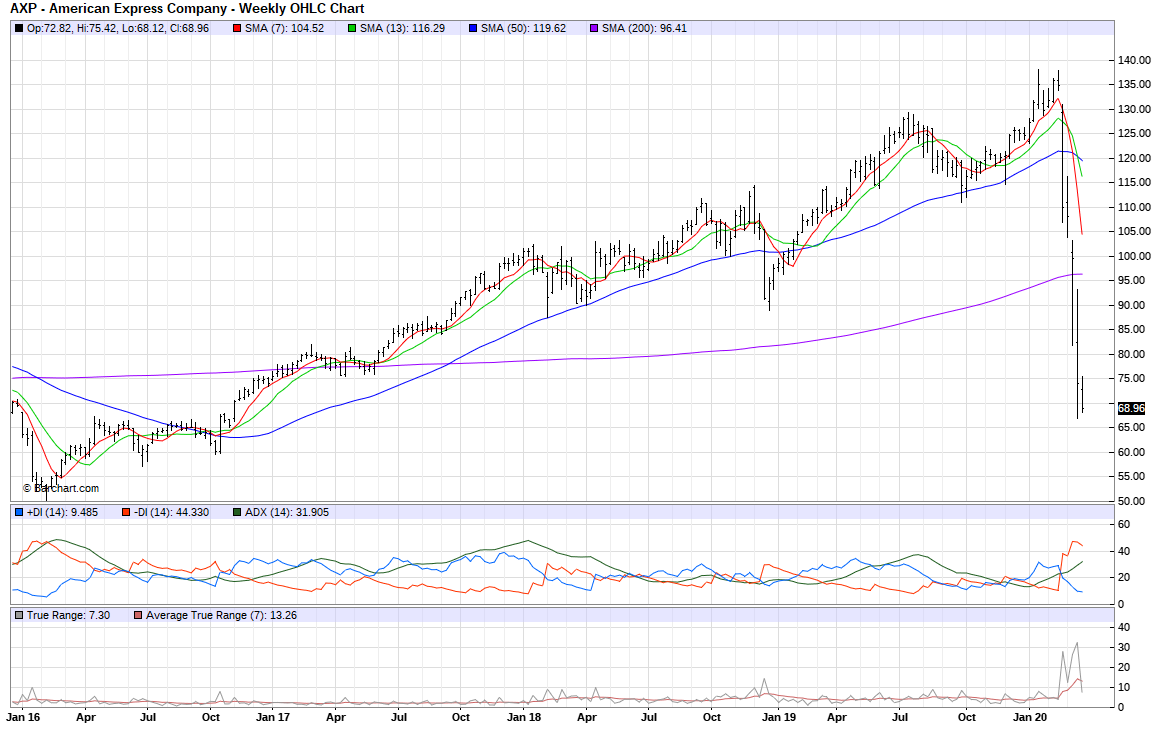Click the 100.00 price axis label
The height and width of the screenshot is (748, 1156).
(x=1134, y=256)
